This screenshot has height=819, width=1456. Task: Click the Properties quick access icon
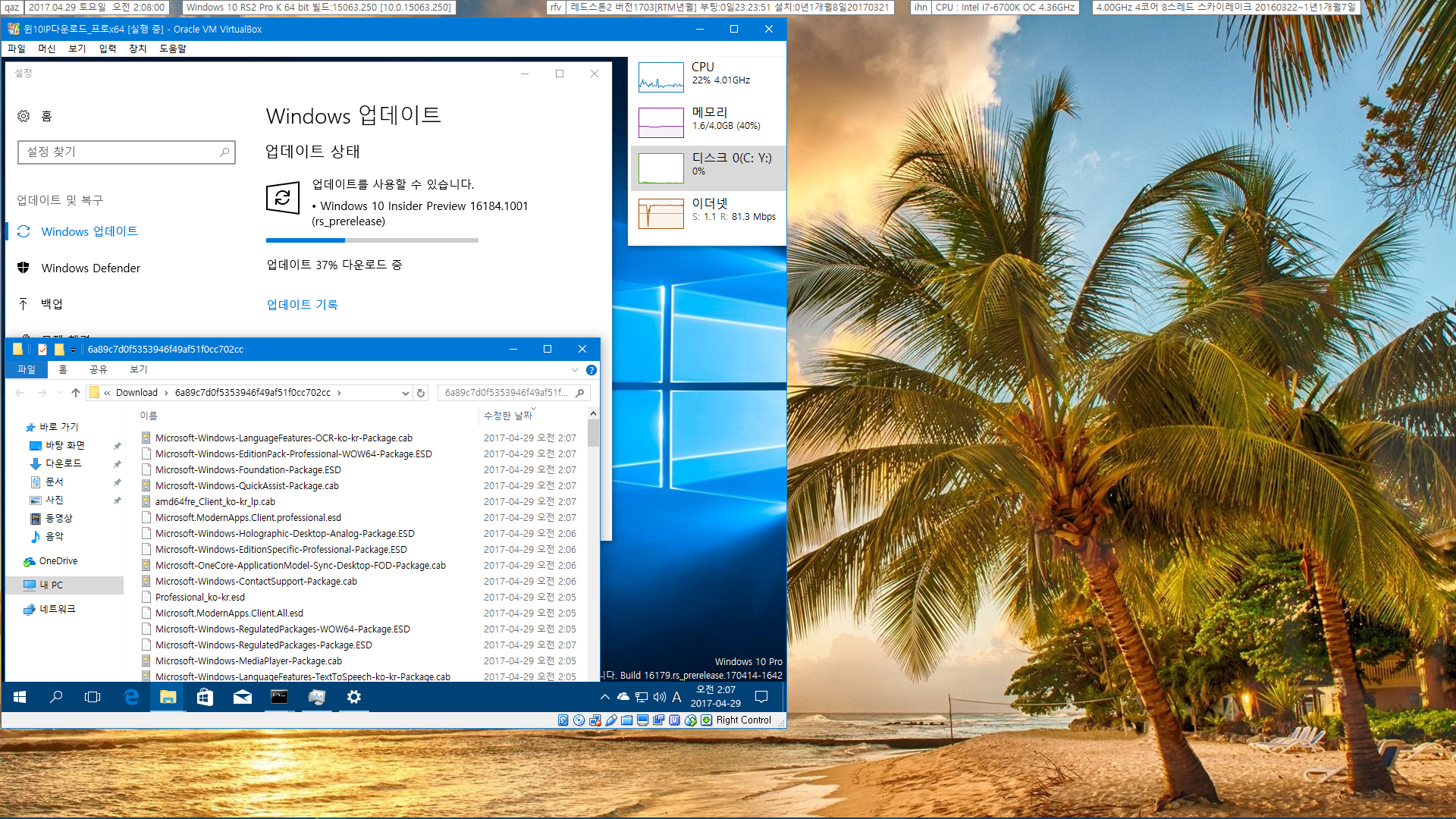tap(42, 350)
